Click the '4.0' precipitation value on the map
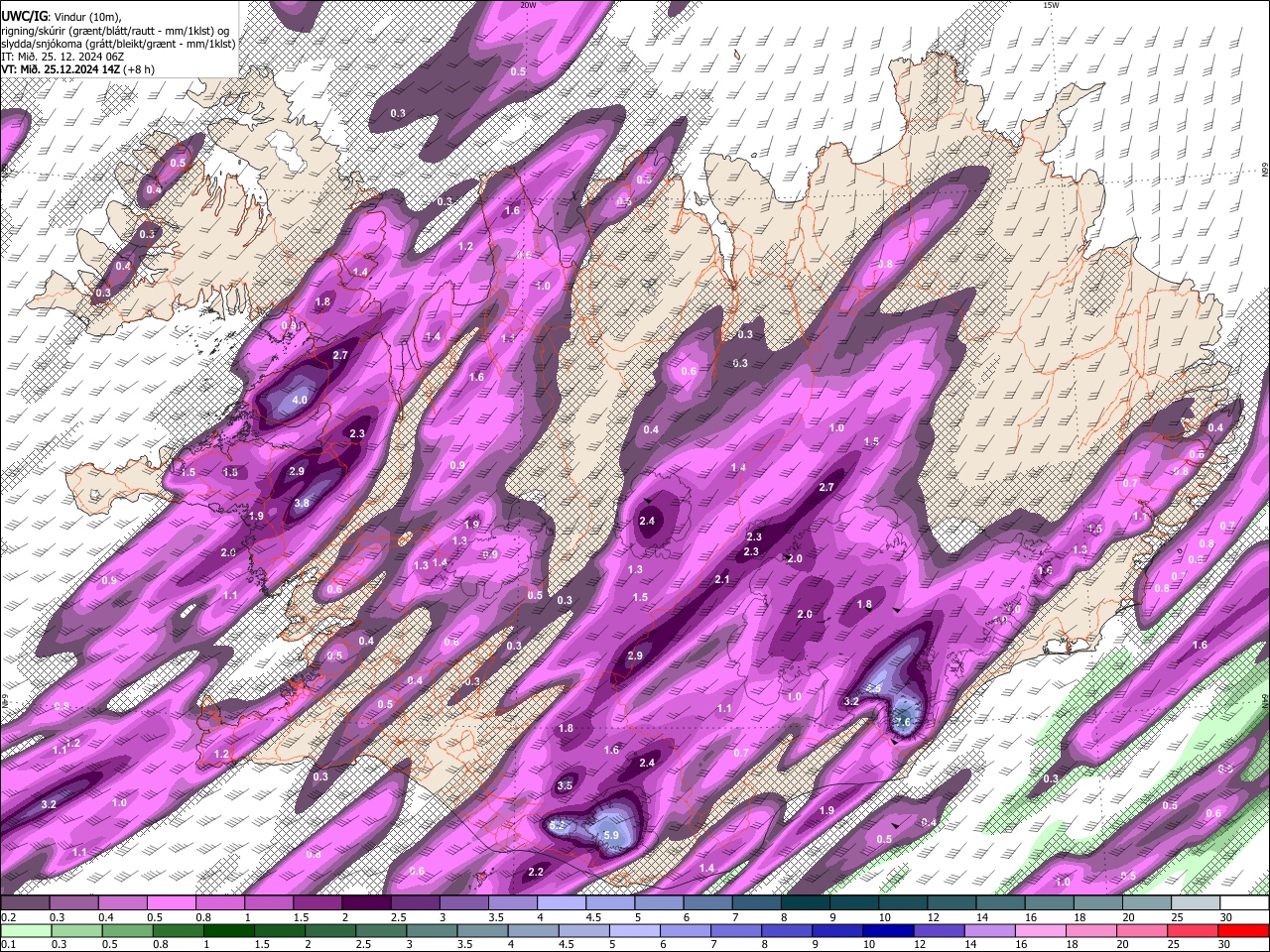Image resolution: width=1270 pixels, height=952 pixels. [300, 401]
